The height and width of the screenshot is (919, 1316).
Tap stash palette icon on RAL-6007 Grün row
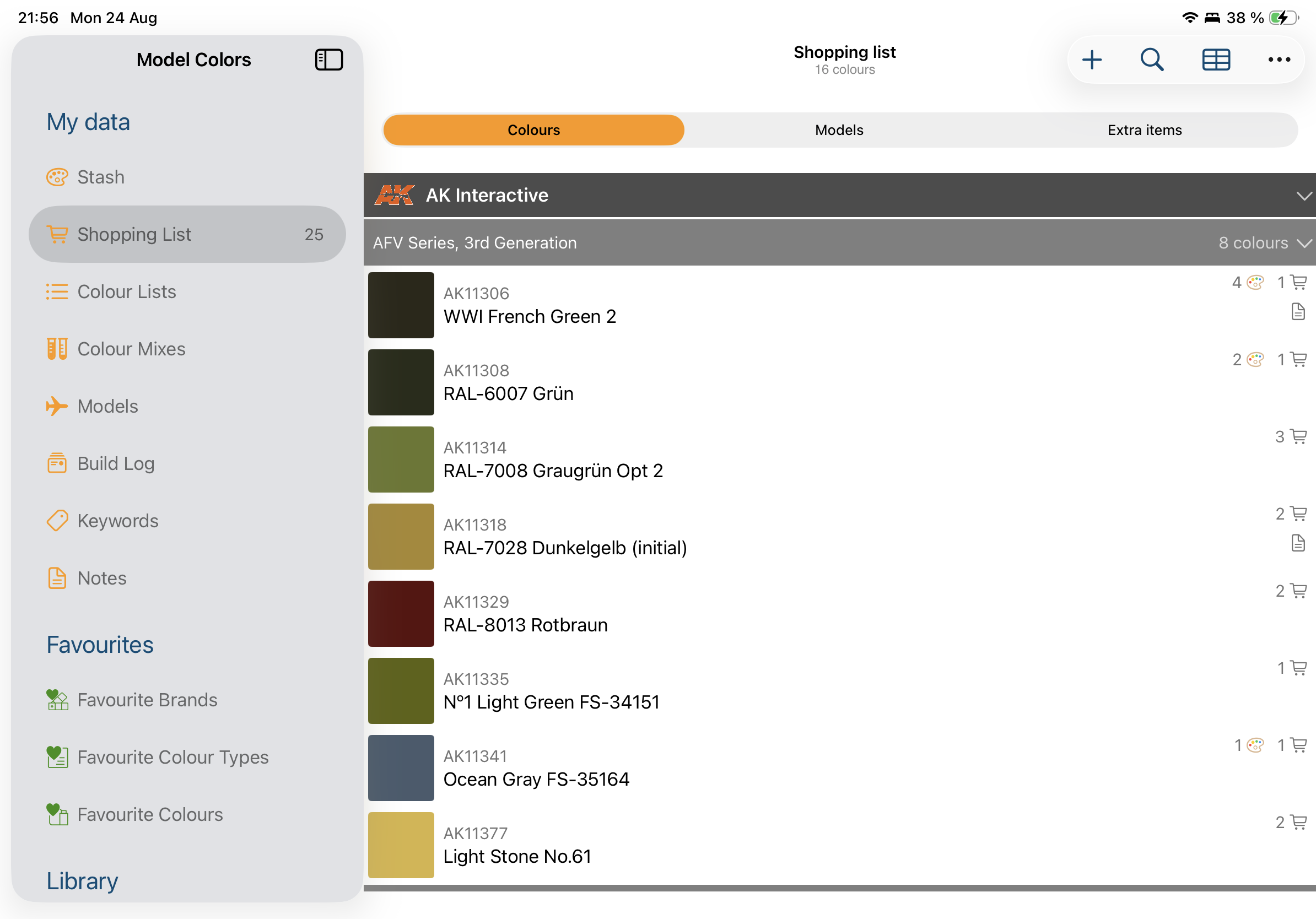point(1255,359)
